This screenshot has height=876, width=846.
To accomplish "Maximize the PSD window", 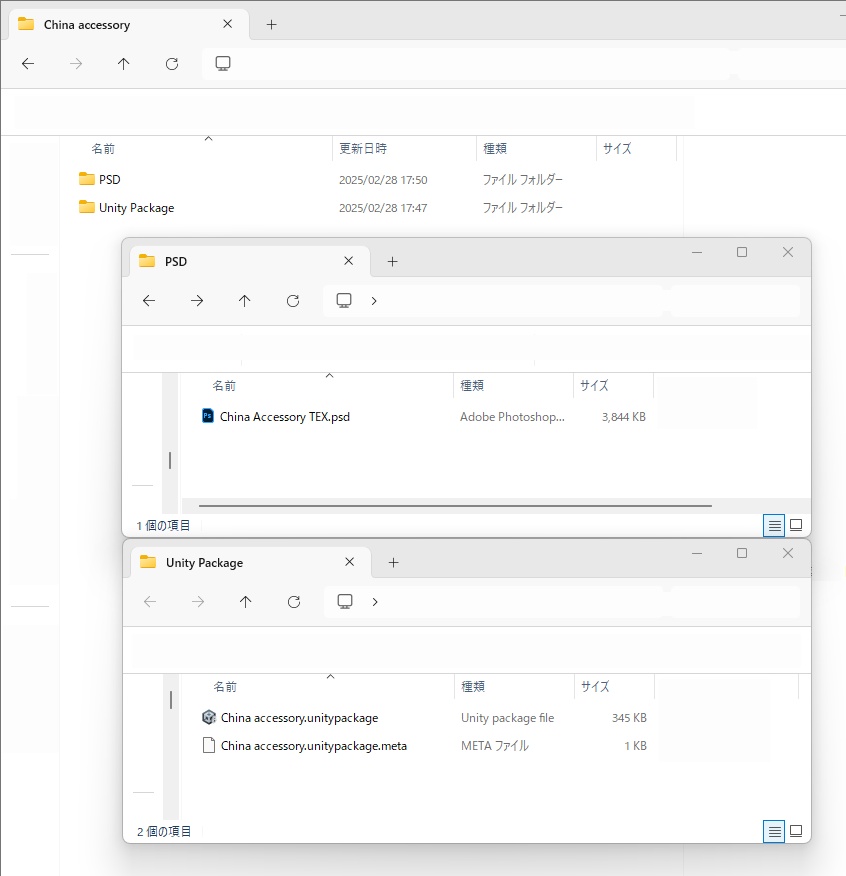I will click(742, 253).
